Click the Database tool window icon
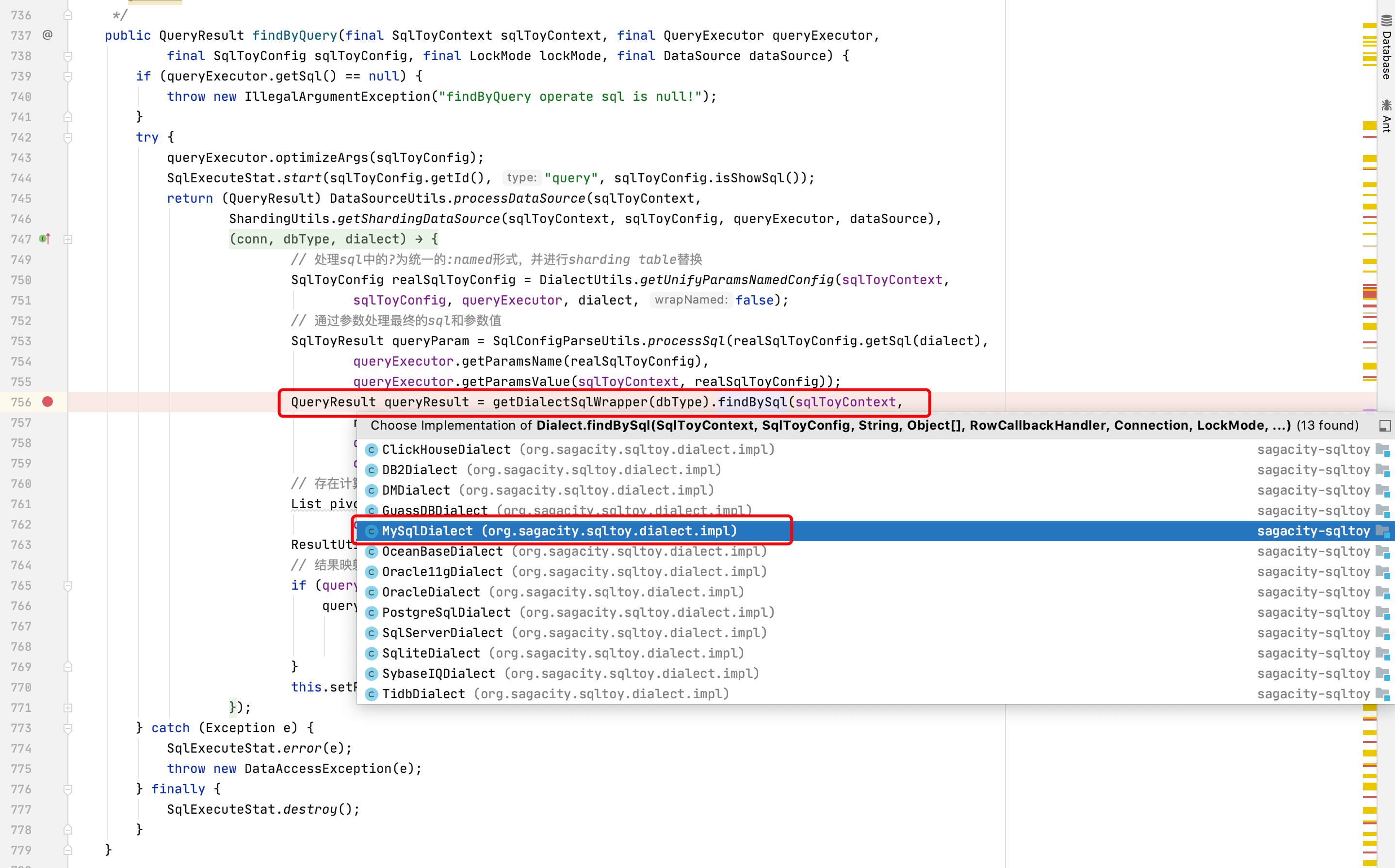The height and width of the screenshot is (868, 1395). click(x=1386, y=21)
